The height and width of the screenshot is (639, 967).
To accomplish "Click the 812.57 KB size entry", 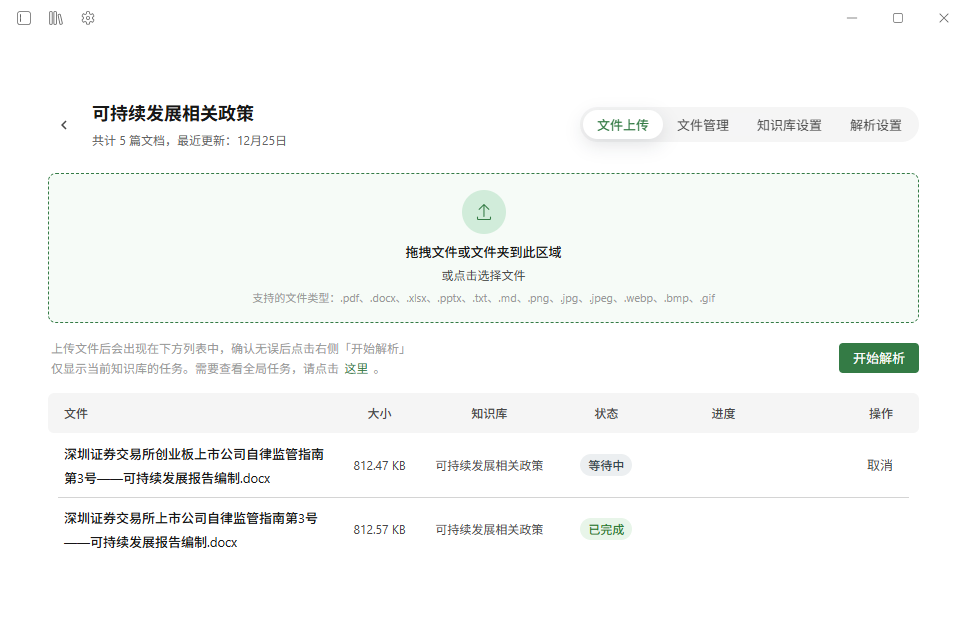I will [x=379, y=529].
